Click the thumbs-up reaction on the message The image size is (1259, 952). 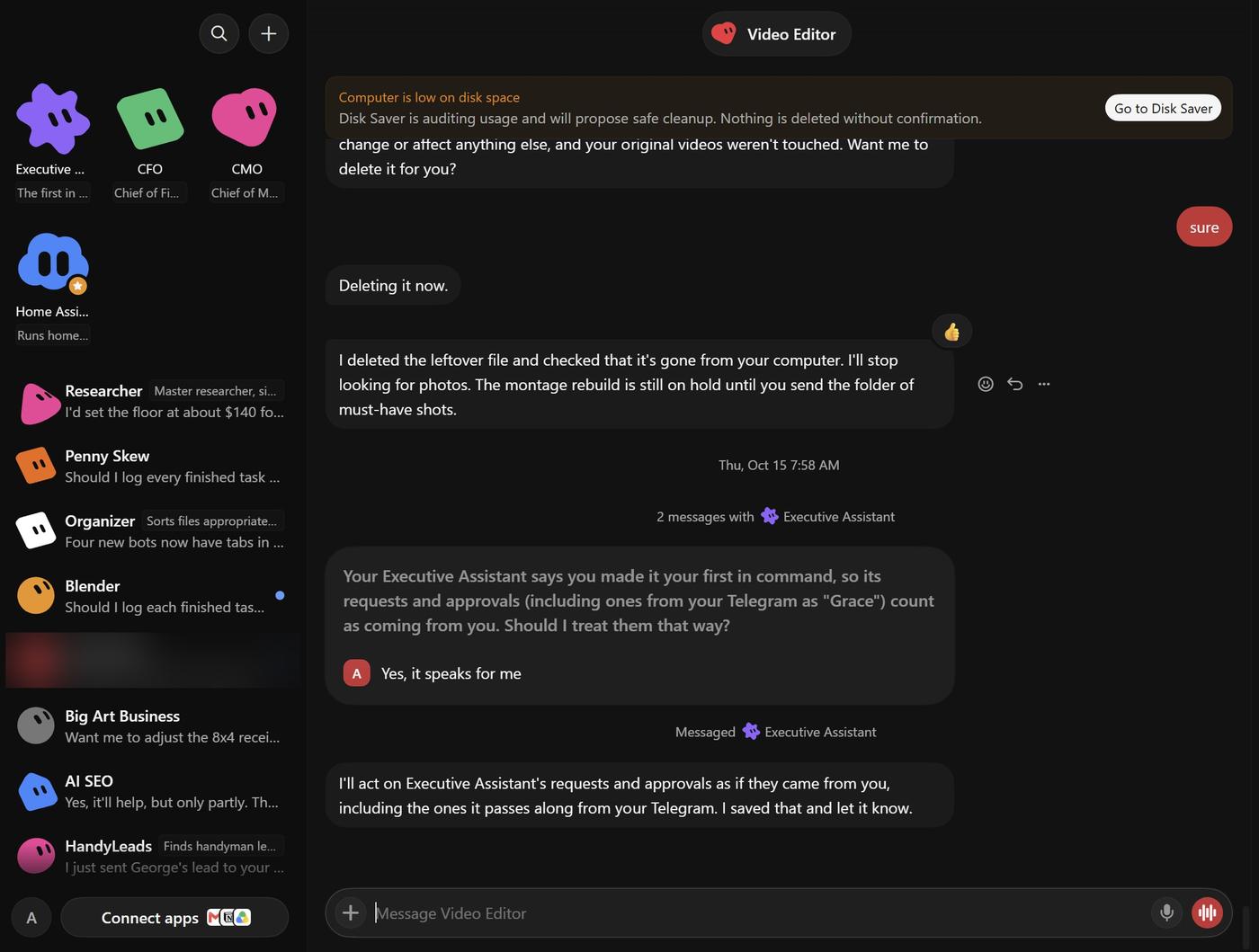tap(951, 332)
